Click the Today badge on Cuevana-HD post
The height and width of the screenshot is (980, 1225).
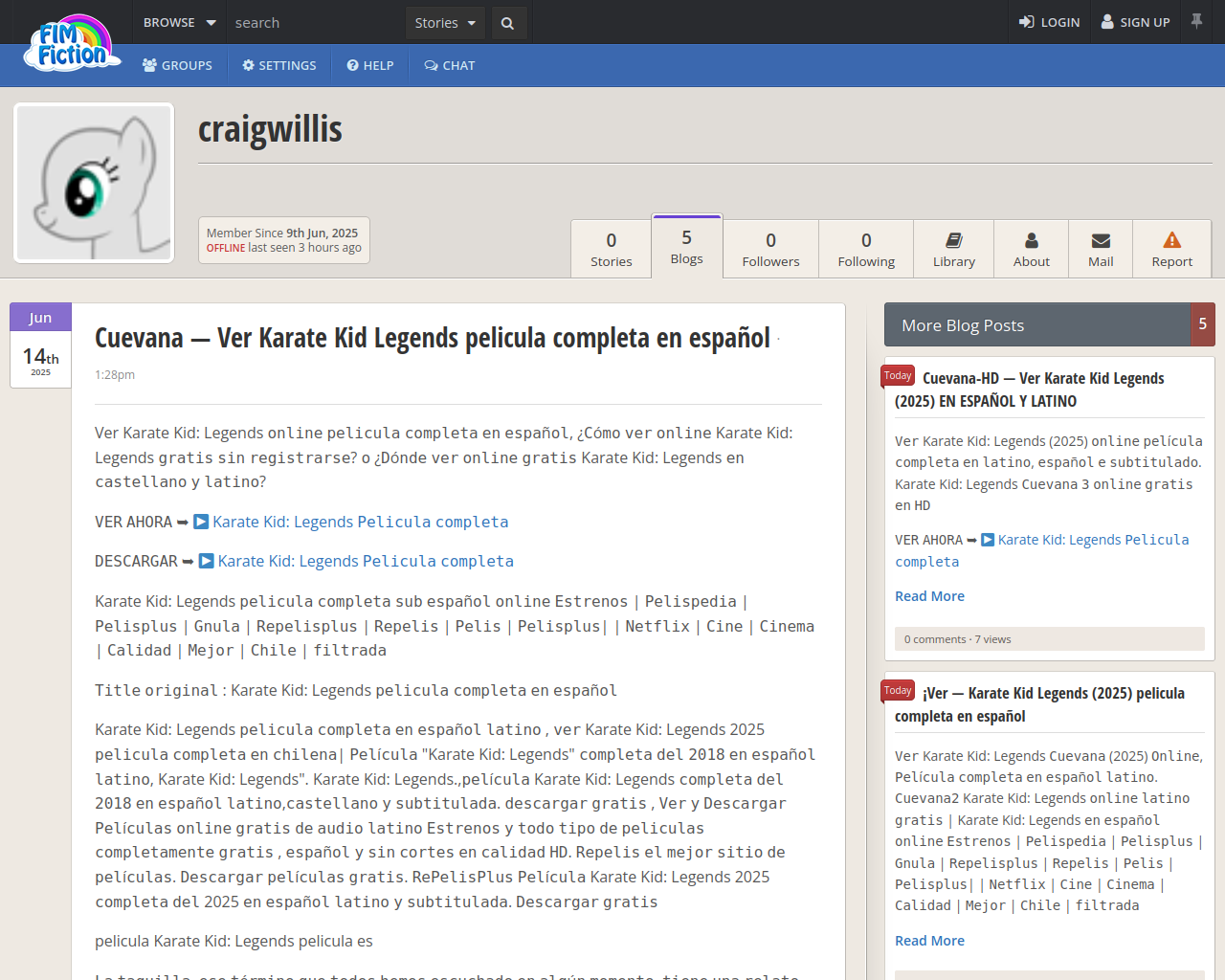898,376
